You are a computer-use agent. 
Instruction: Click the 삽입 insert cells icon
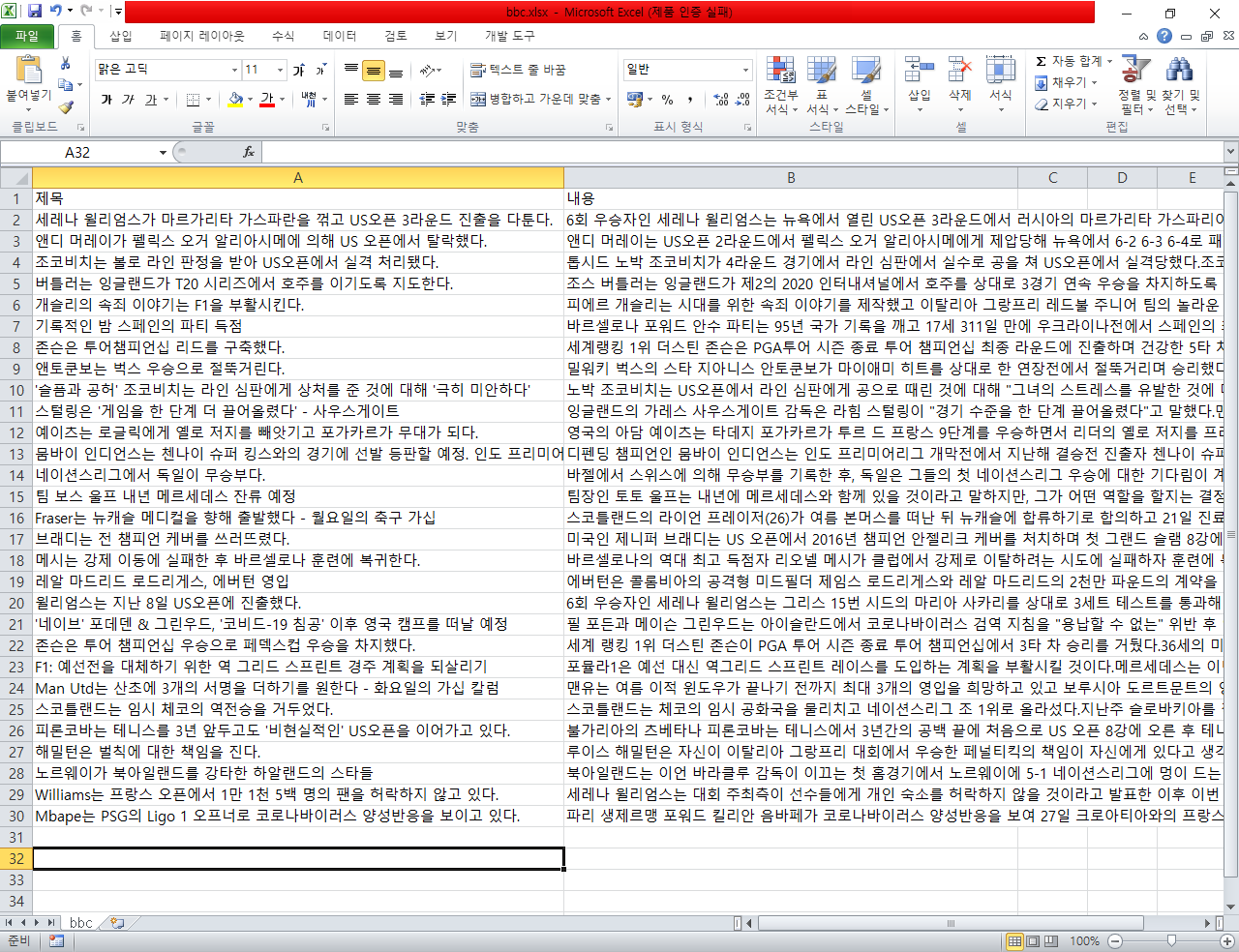(919, 71)
